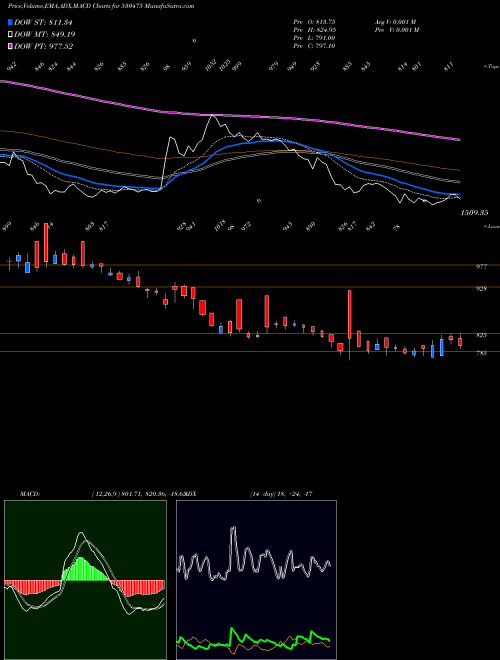Select the DOW ST: 811.34 label
The height and width of the screenshot is (660, 500).
[x=43, y=22]
